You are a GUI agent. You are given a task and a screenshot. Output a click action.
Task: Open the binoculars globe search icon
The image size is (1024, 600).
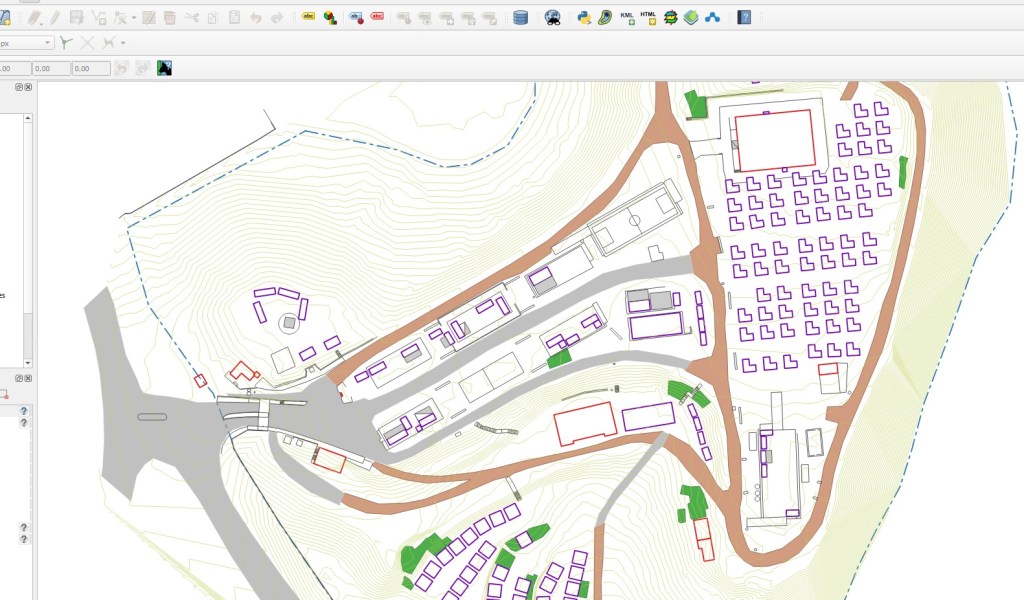(552, 17)
